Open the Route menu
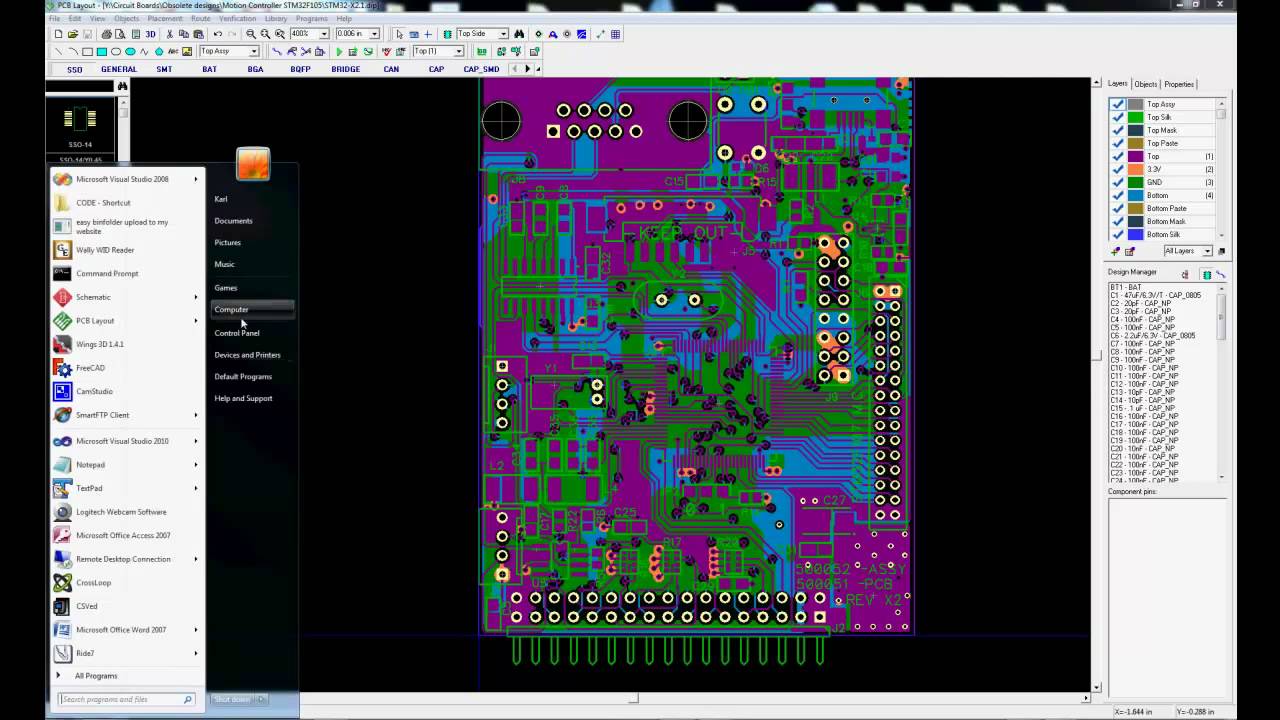The image size is (1280, 720). [201, 19]
